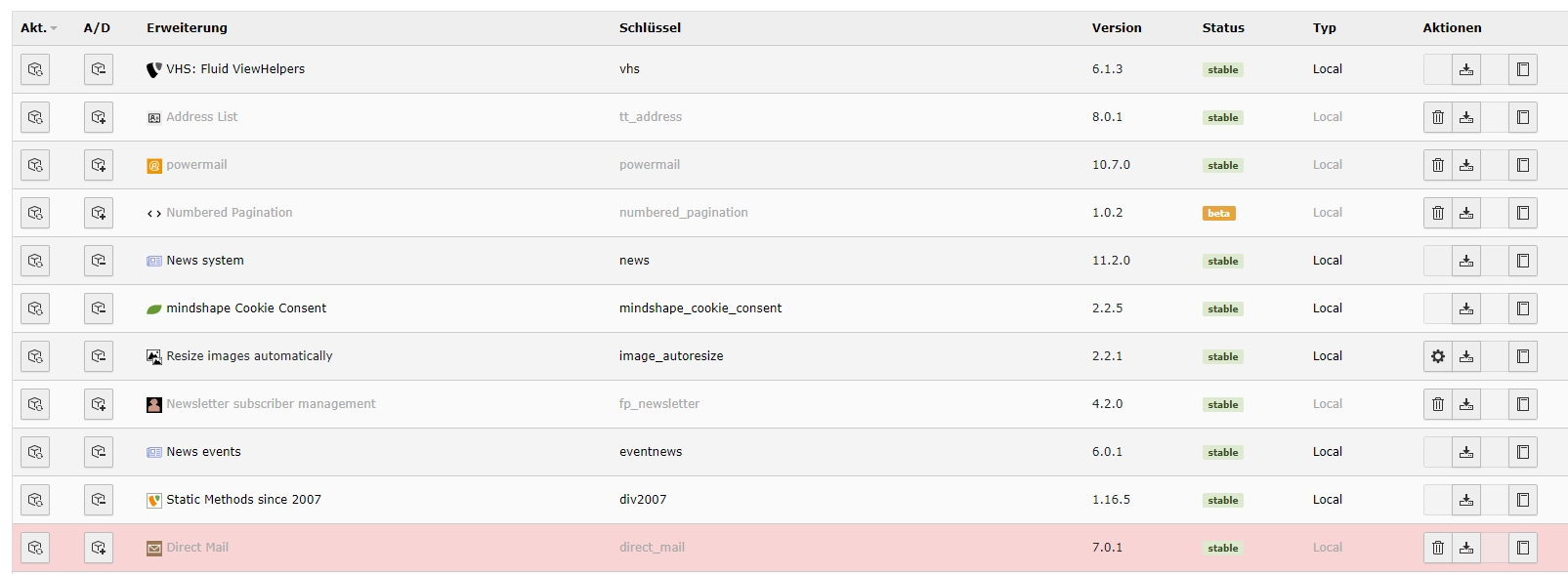The image size is (1568, 574).
Task: Open the powermail extension name link
Action: pos(196,165)
